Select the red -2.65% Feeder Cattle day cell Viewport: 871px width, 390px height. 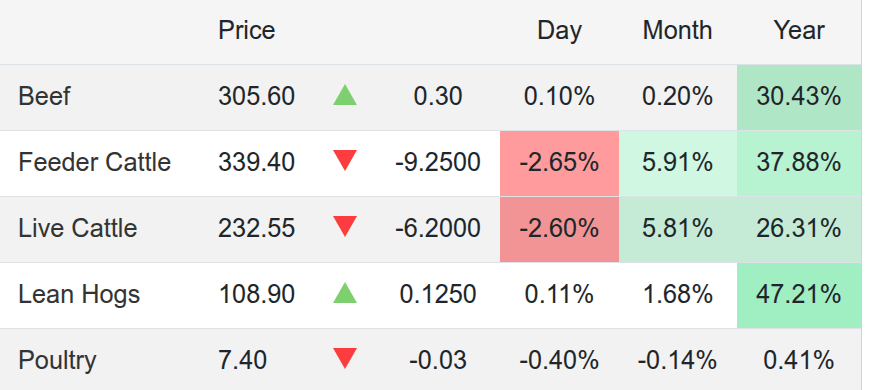coord(559,163)
